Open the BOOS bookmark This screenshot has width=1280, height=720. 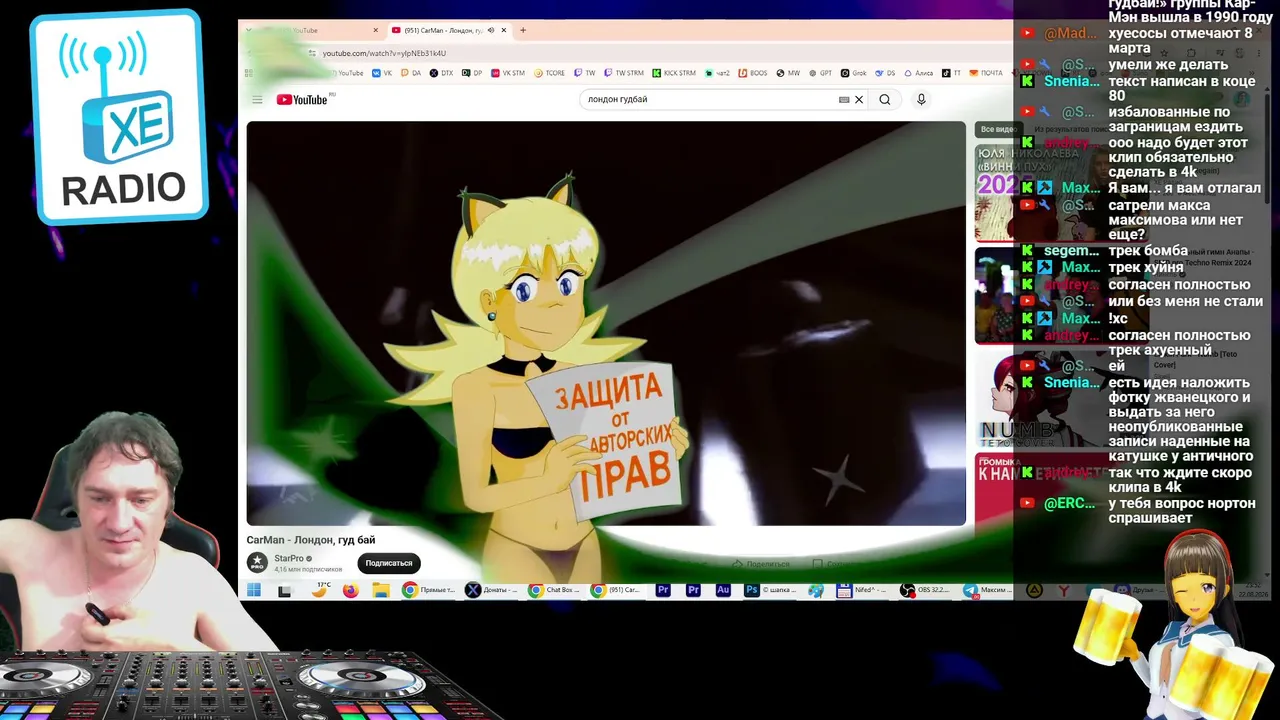[752, 73]
